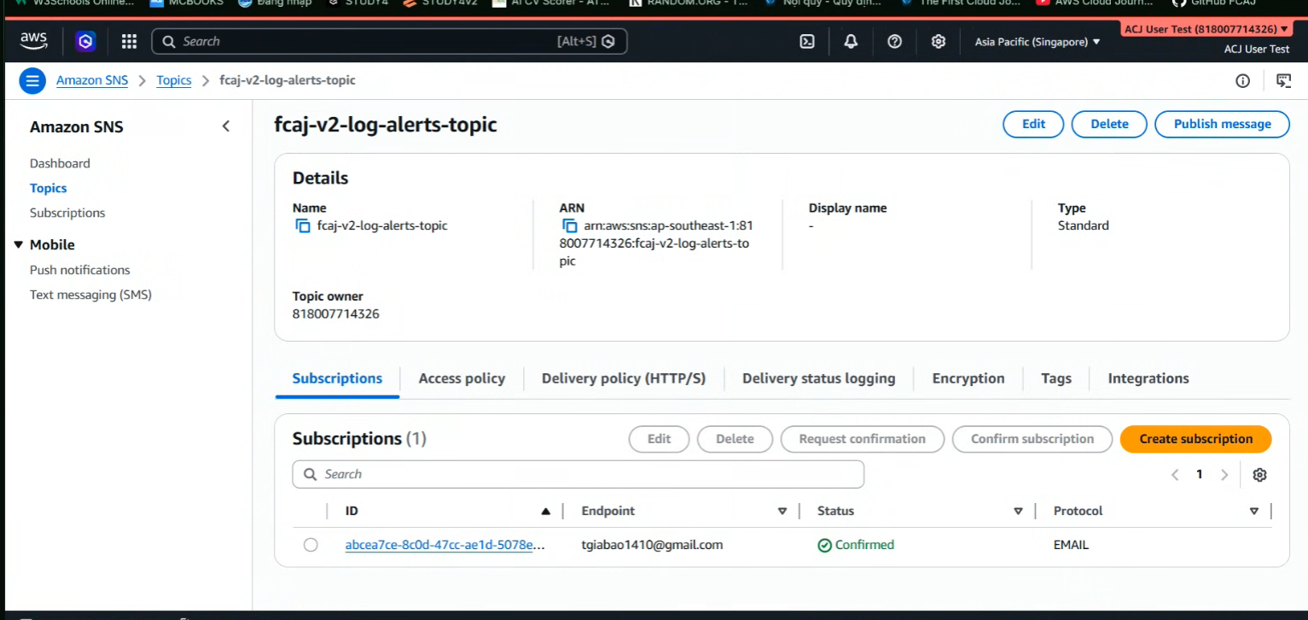The height and width of the screenshot is (620, 1308).
Task: Launch CloudShell terminal icon
Action: tap(807, 41)
